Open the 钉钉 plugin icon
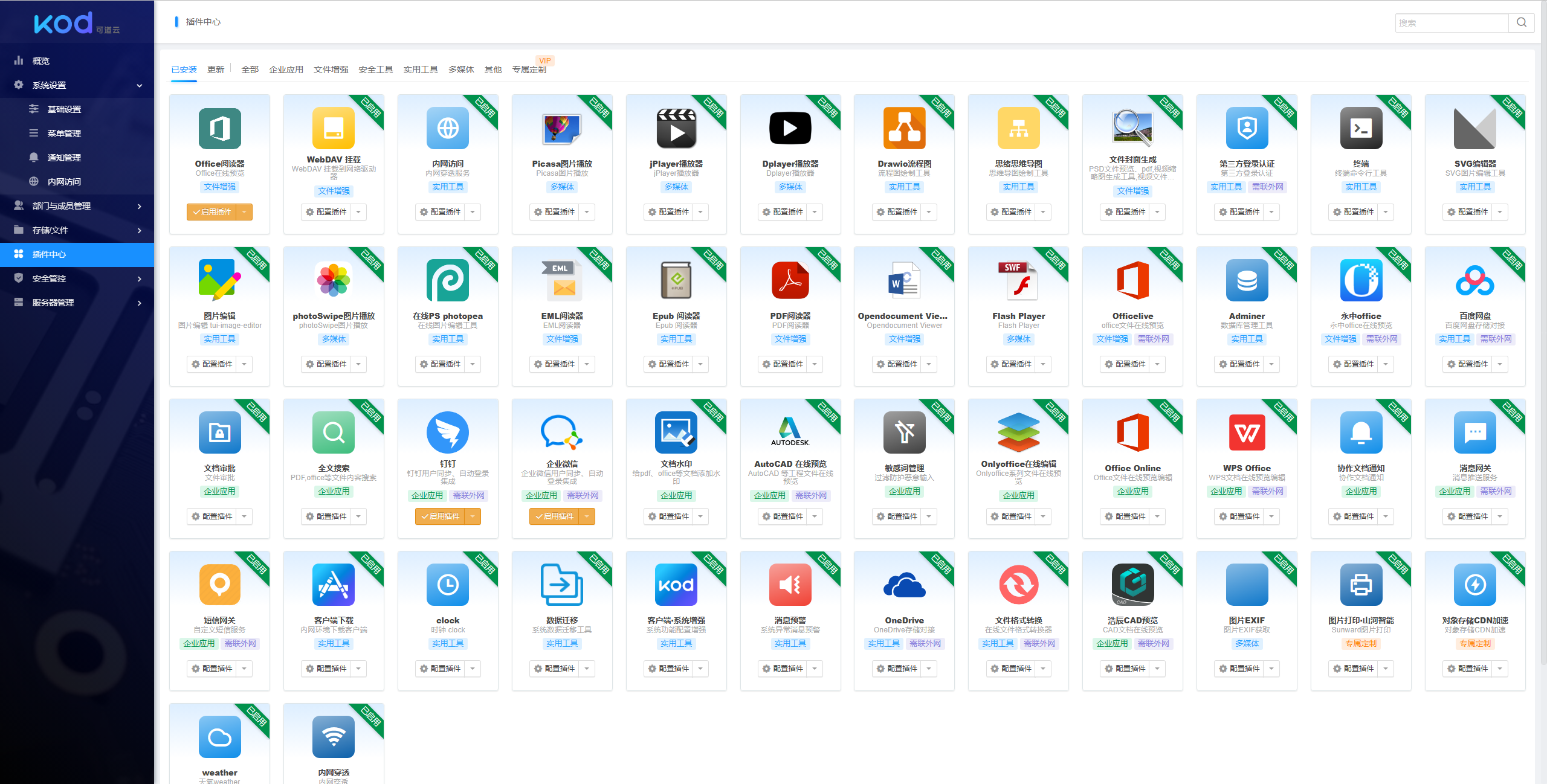 (x=448, y=432)
